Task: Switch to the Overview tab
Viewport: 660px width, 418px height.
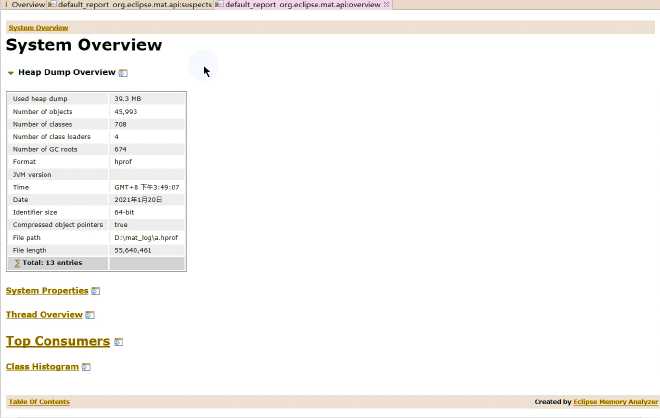Action: [x=28, y=5]
